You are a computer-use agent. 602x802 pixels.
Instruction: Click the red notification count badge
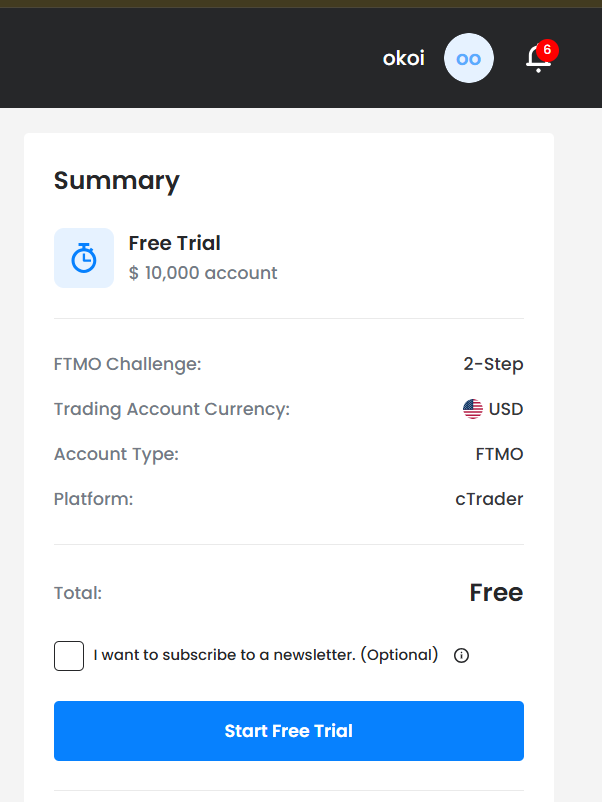pos(547,50)
